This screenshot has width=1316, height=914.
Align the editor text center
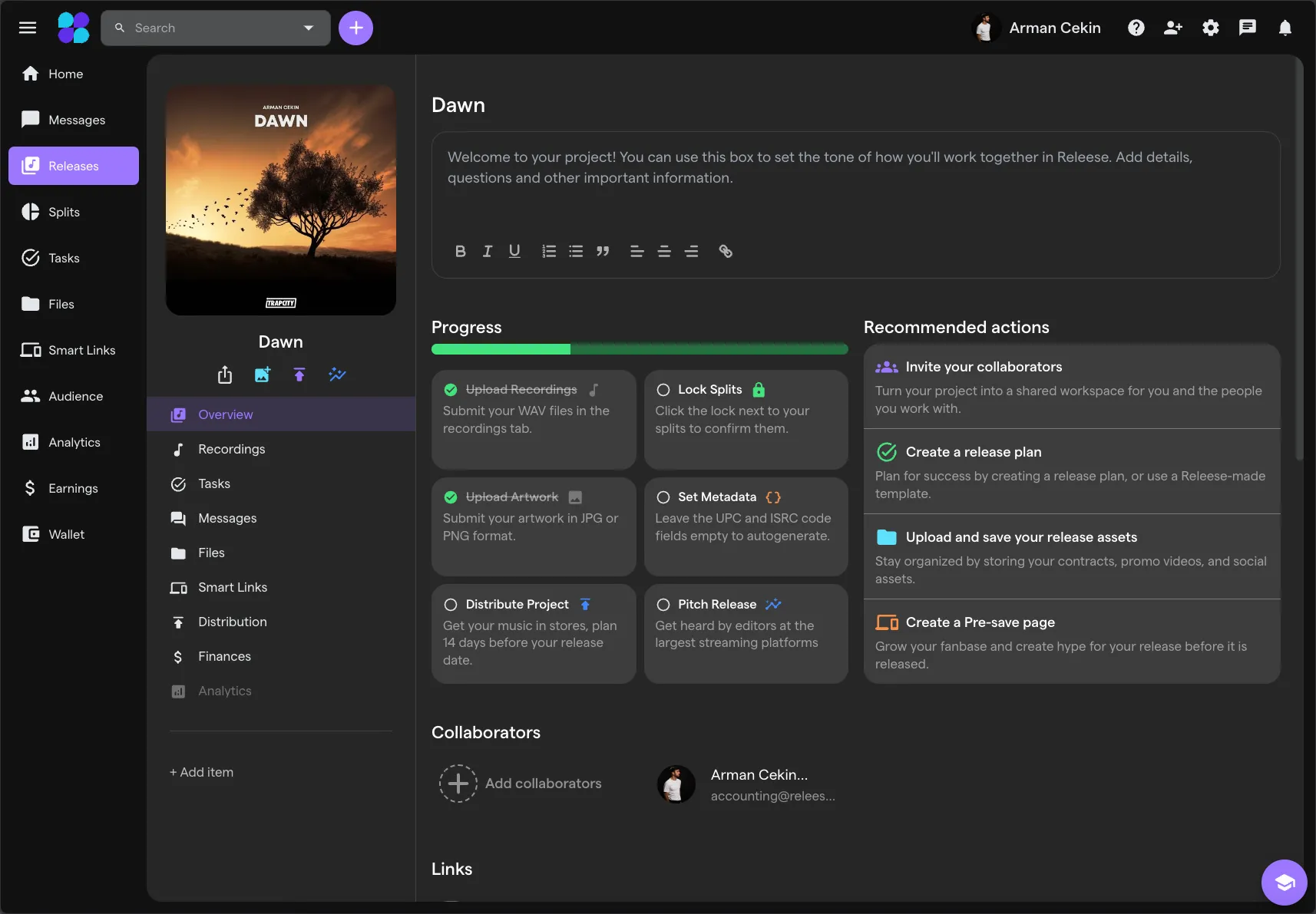pos(664,251)
